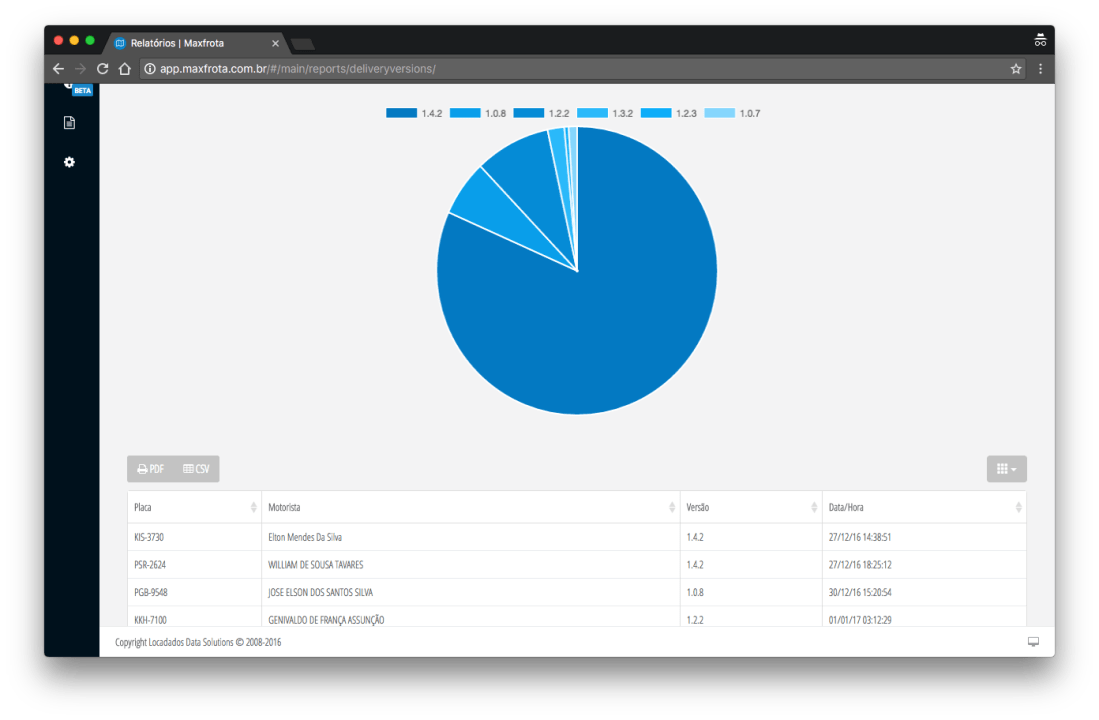The image size is (1099, 720).
Task: Click the browser reload icon
Action: pos(102,69)
